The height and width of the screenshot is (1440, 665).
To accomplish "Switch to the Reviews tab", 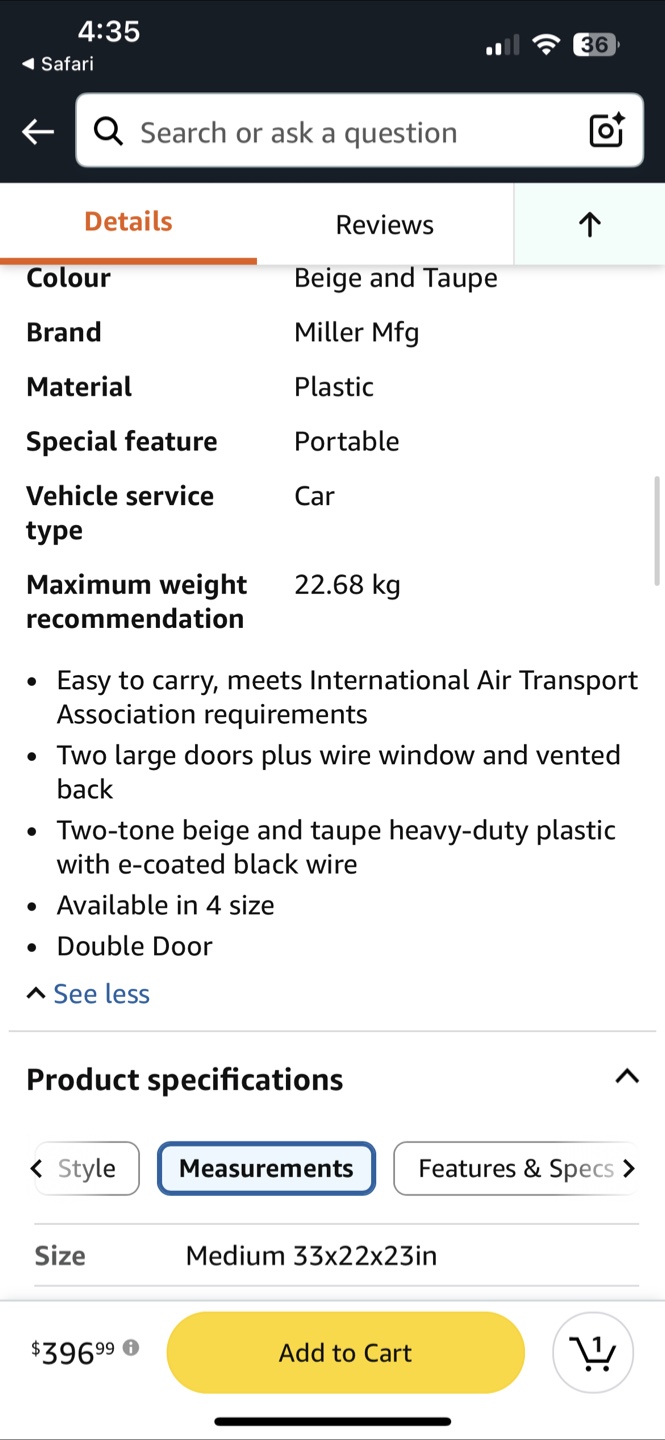I will click(x=384, y=225).
